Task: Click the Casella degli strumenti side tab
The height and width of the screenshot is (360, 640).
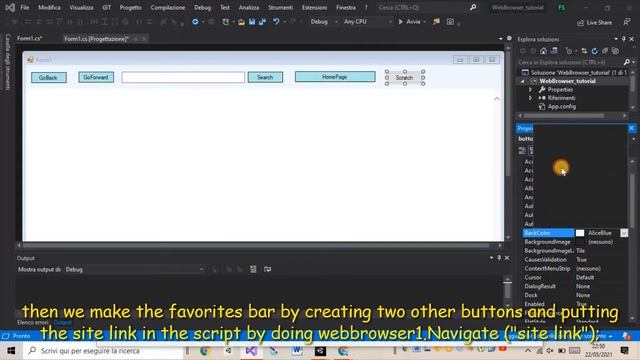Action: click(7, 62)
